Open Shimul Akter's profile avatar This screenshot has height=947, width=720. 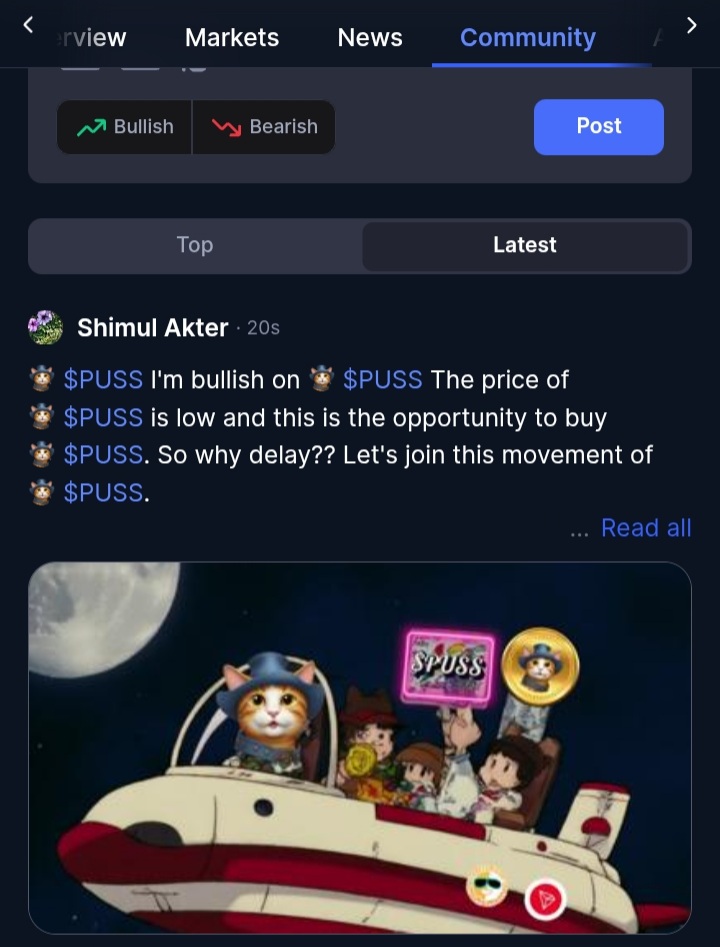45,327
